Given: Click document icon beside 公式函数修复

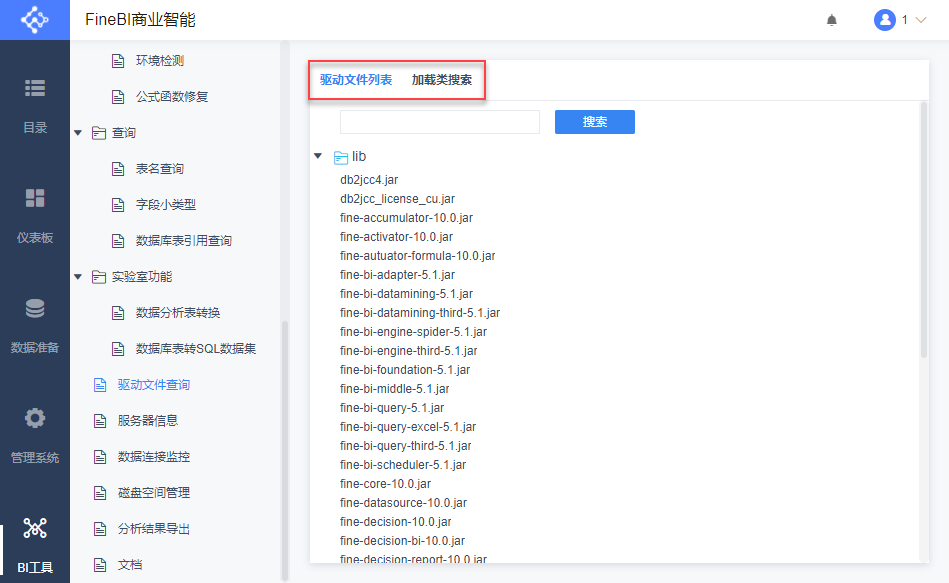Looking at the screenshot, I should point(118,97).
